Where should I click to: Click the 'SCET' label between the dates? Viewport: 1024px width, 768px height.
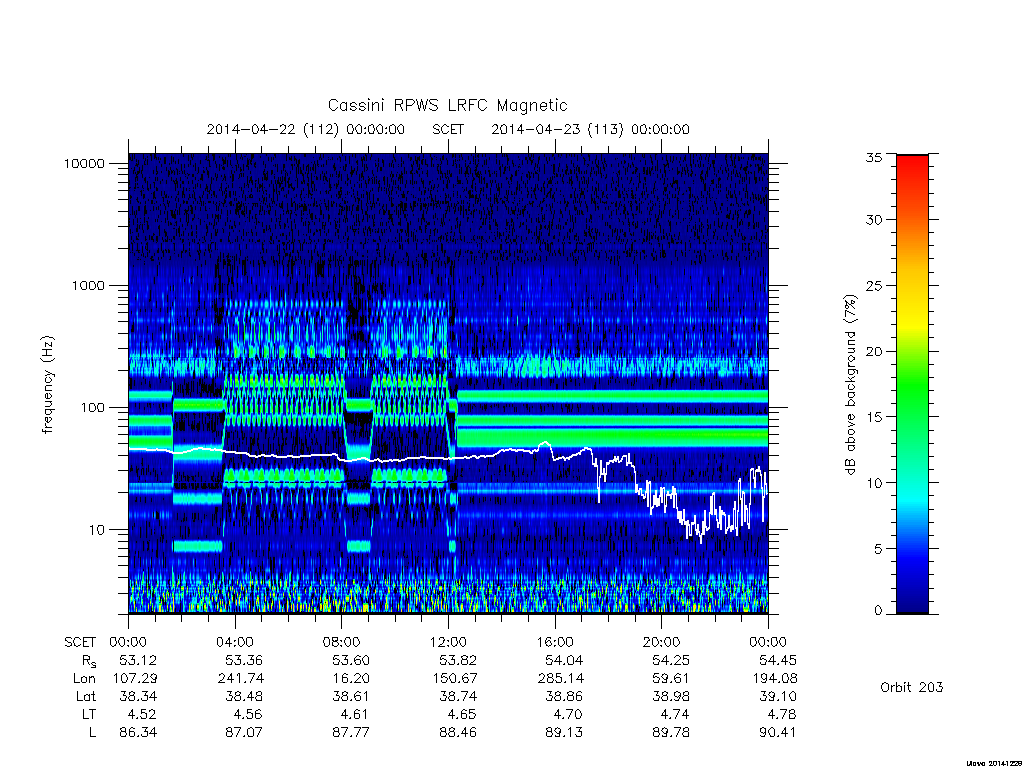coord(448,129)
